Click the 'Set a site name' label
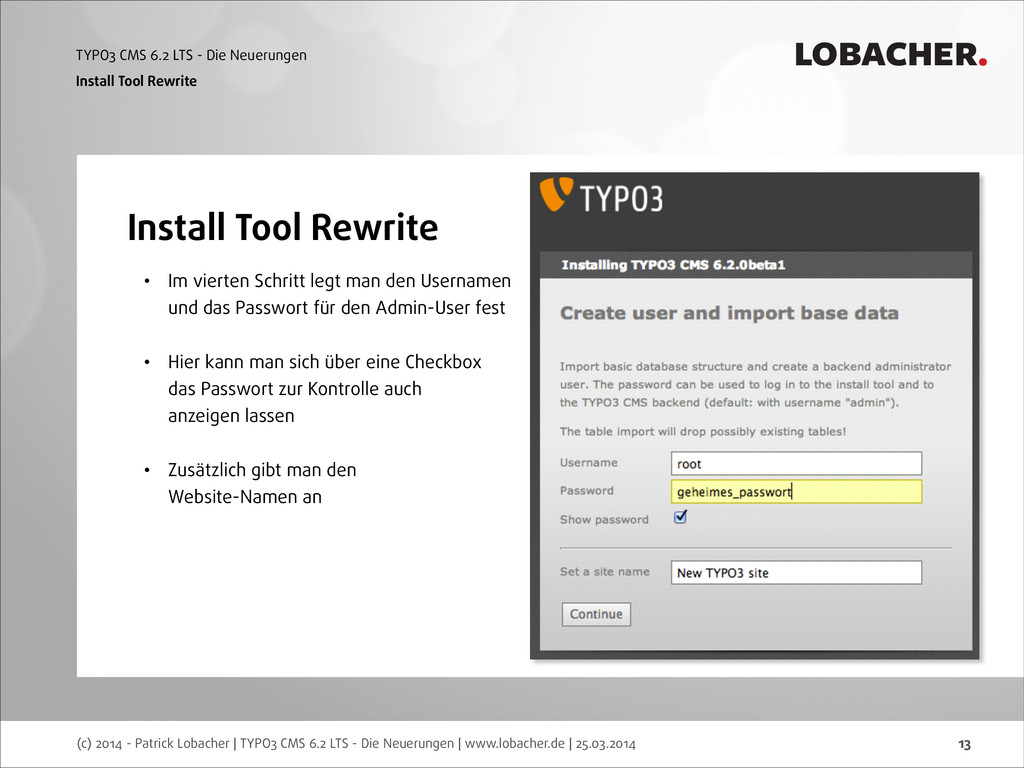 tap(605, 571)
